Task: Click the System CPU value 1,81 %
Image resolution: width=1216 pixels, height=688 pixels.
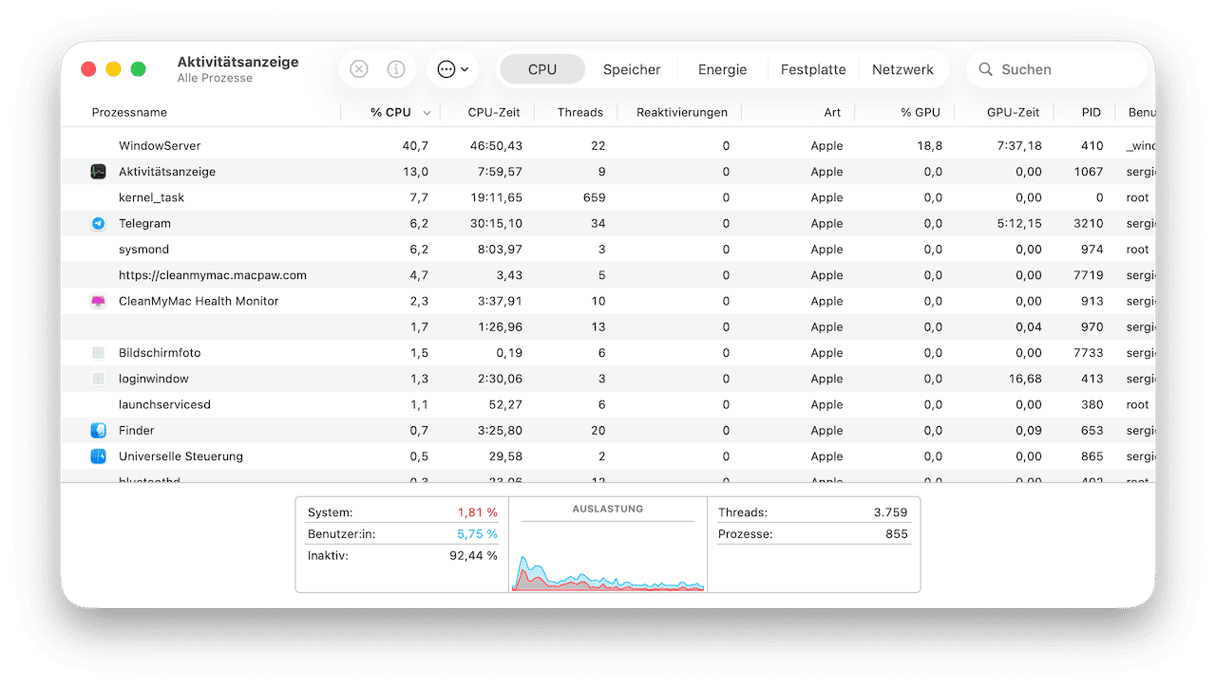Action: click(x=478, y=513)
